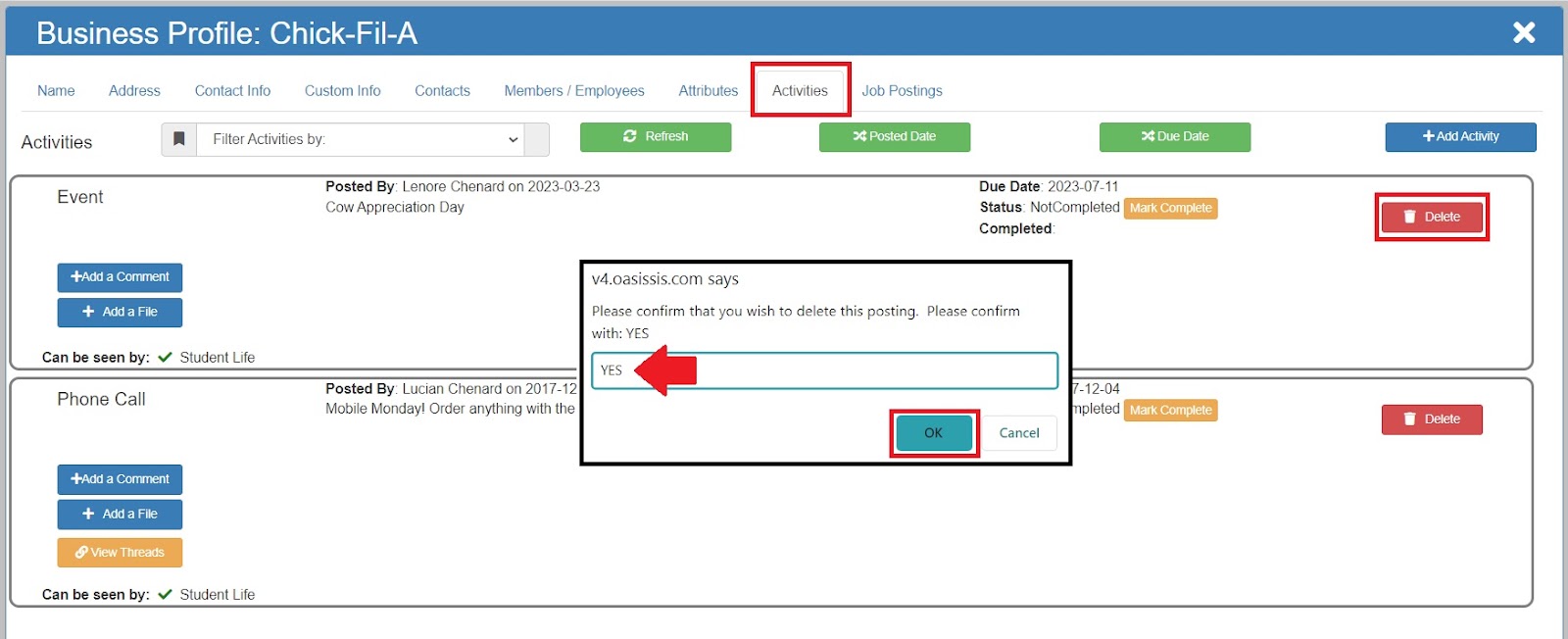Delete the Event activity
1568x639 pixels.
coord(1432,217)
